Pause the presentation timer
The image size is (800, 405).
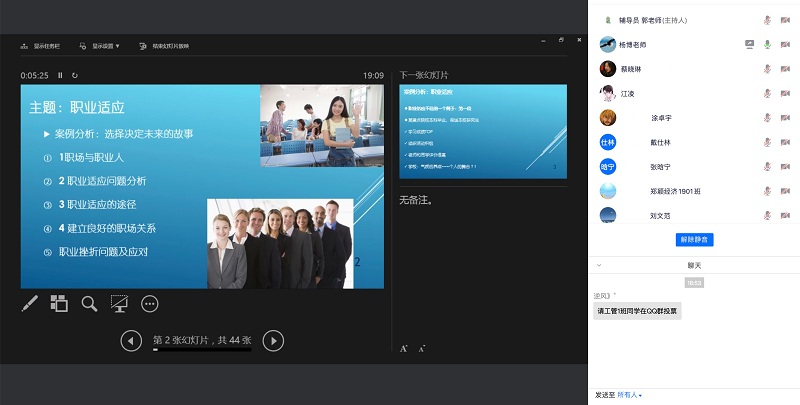(x=60, y=75)
